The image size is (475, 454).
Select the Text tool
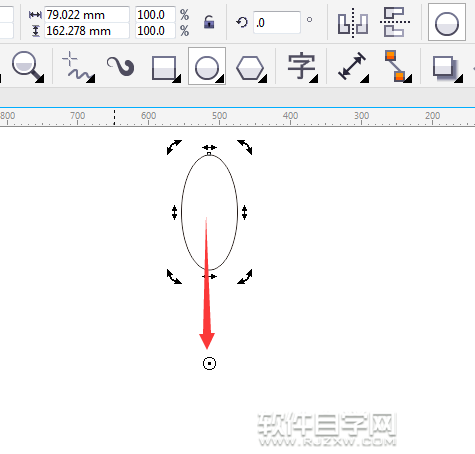pyautogui.click(x=302, y=67)
